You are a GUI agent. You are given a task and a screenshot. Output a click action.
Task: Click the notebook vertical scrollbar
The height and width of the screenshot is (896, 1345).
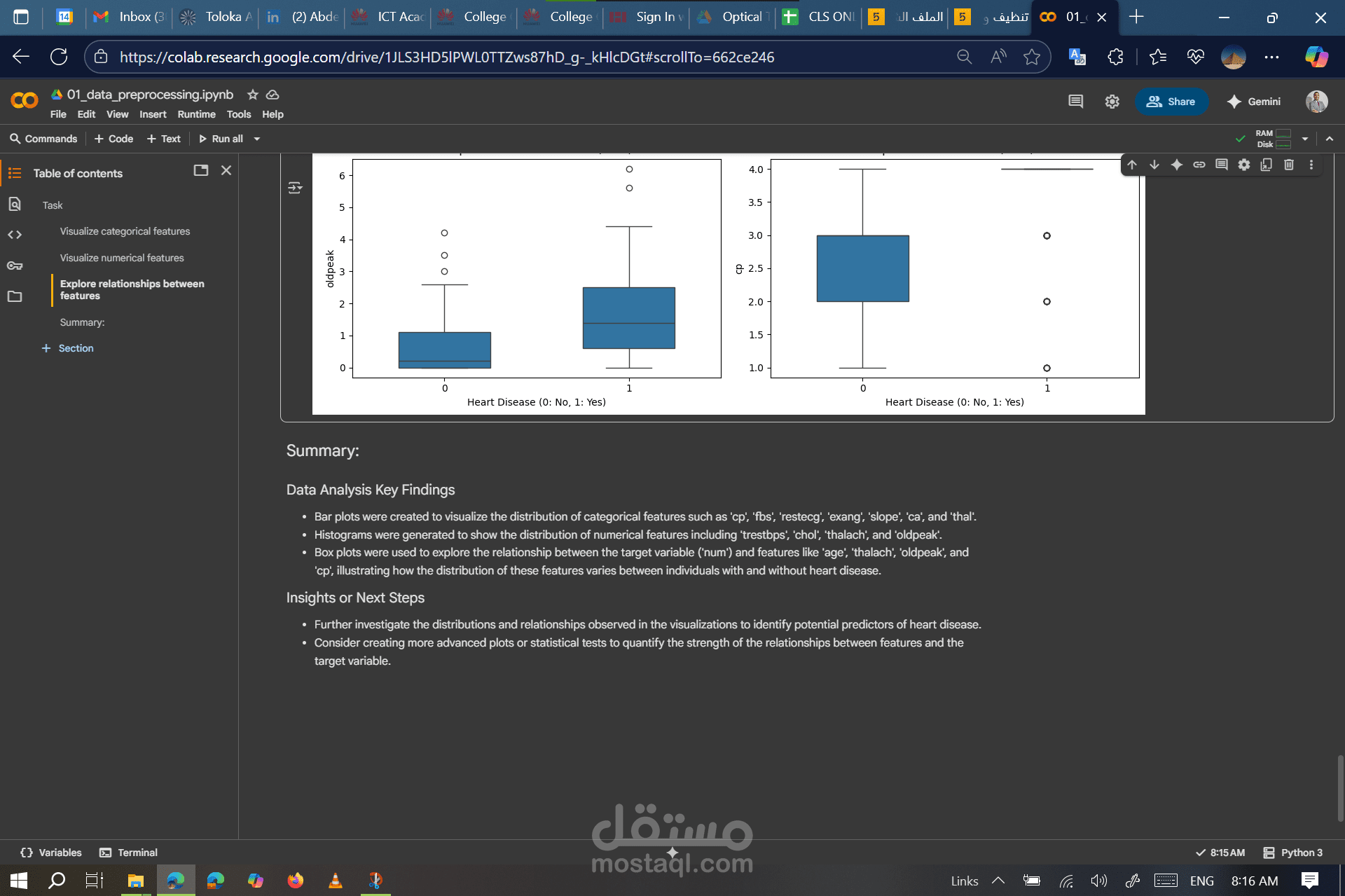1339,788
